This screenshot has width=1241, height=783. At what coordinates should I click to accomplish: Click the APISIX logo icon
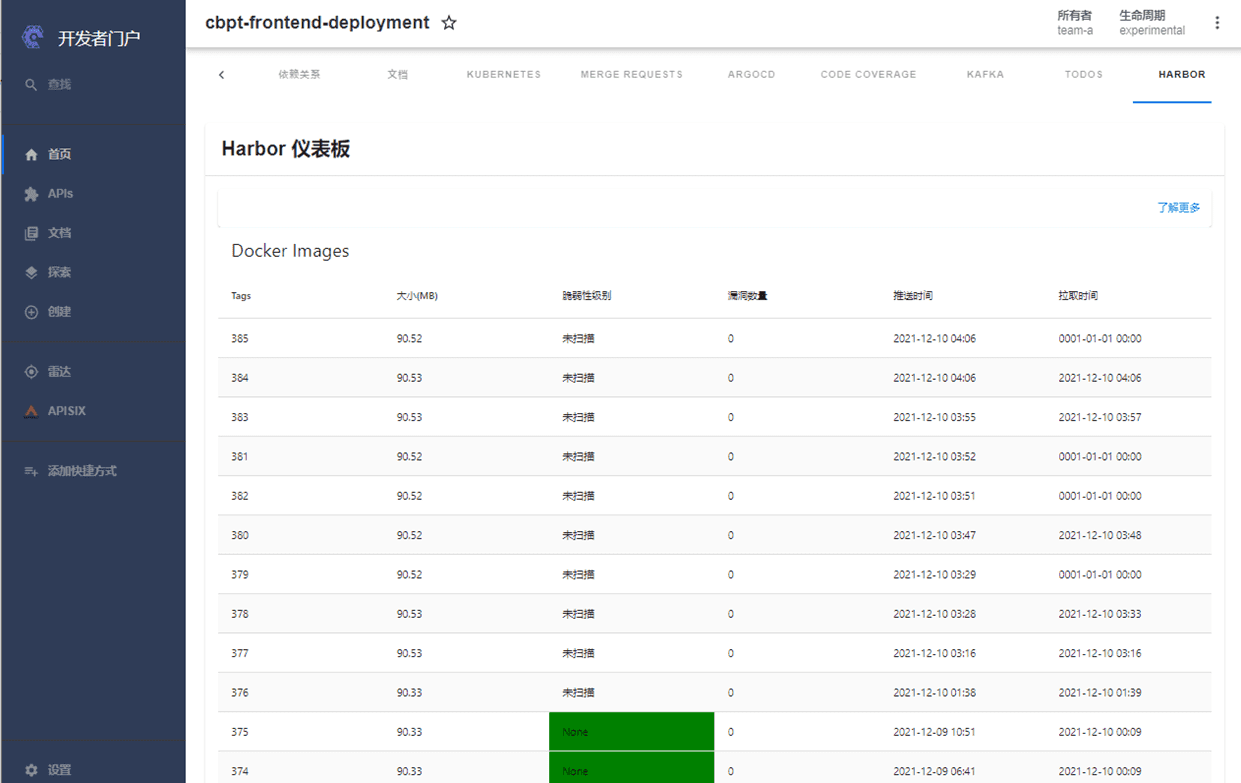click(x=31, y=411)
